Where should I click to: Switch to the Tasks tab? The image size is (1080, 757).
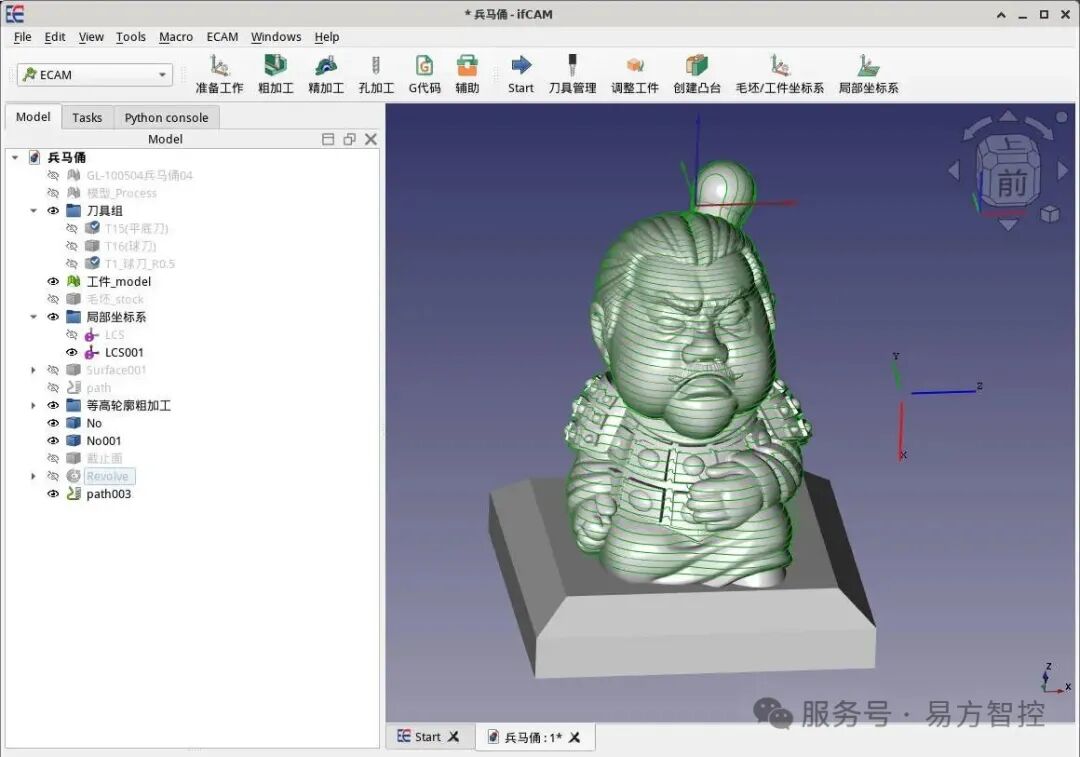[87, 118]
